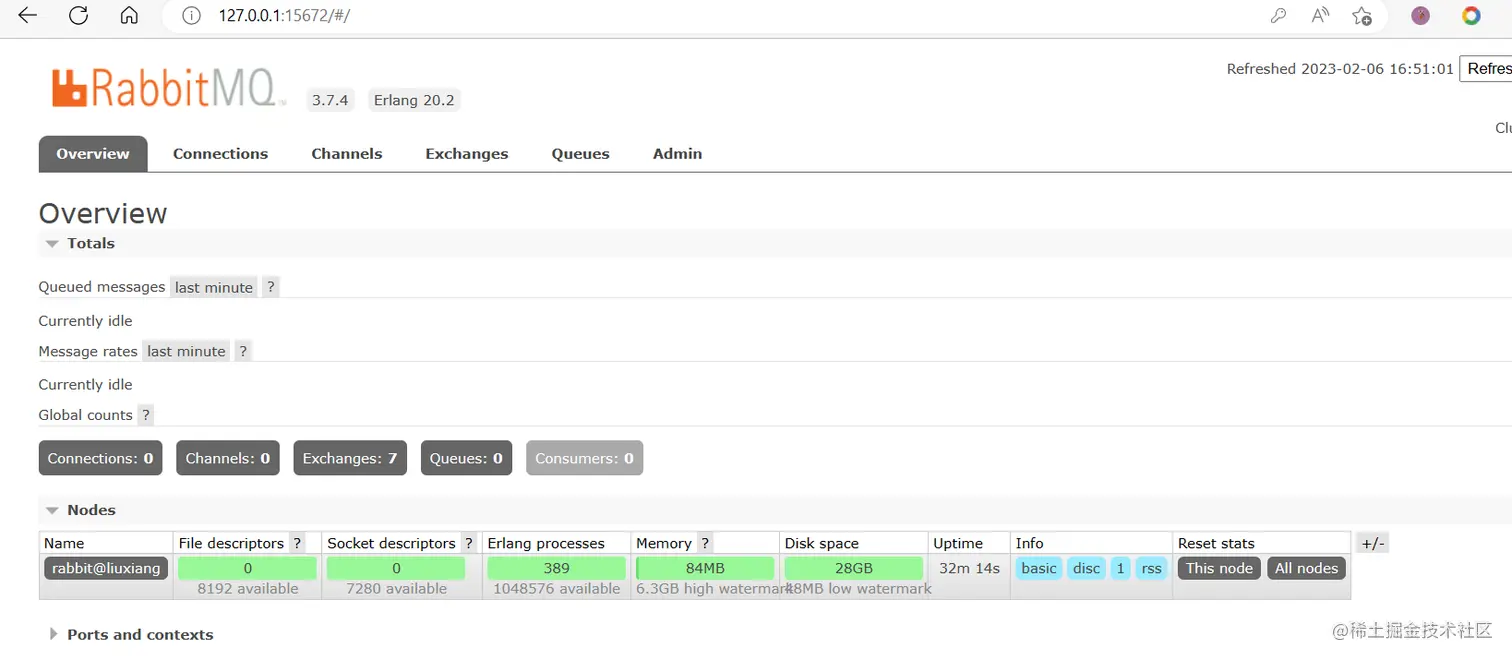Image resolution: width=1512 pixels, height=660 pixels.
Task: Click the browser back arrow
Action: pos(27,15)
